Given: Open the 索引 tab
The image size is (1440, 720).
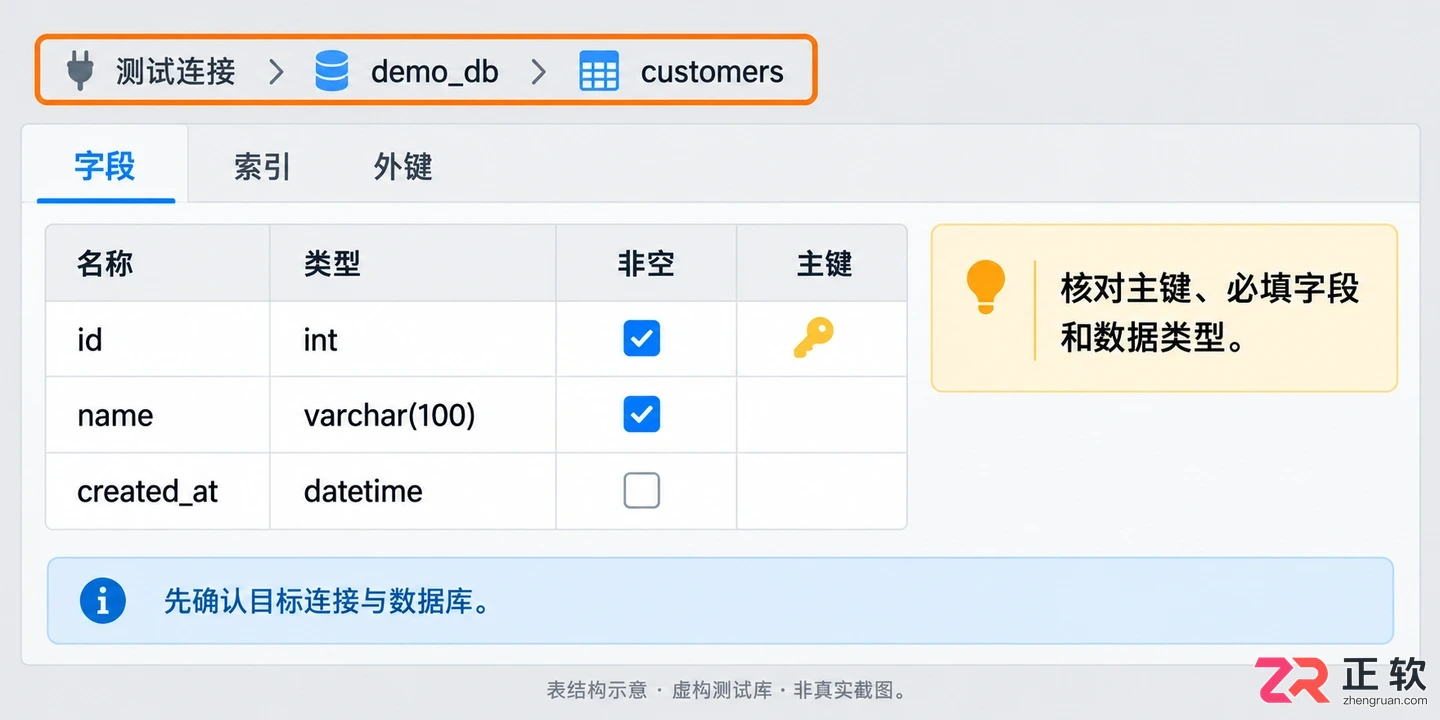Looking at the screenshot, I should click(x=262, y=166).
